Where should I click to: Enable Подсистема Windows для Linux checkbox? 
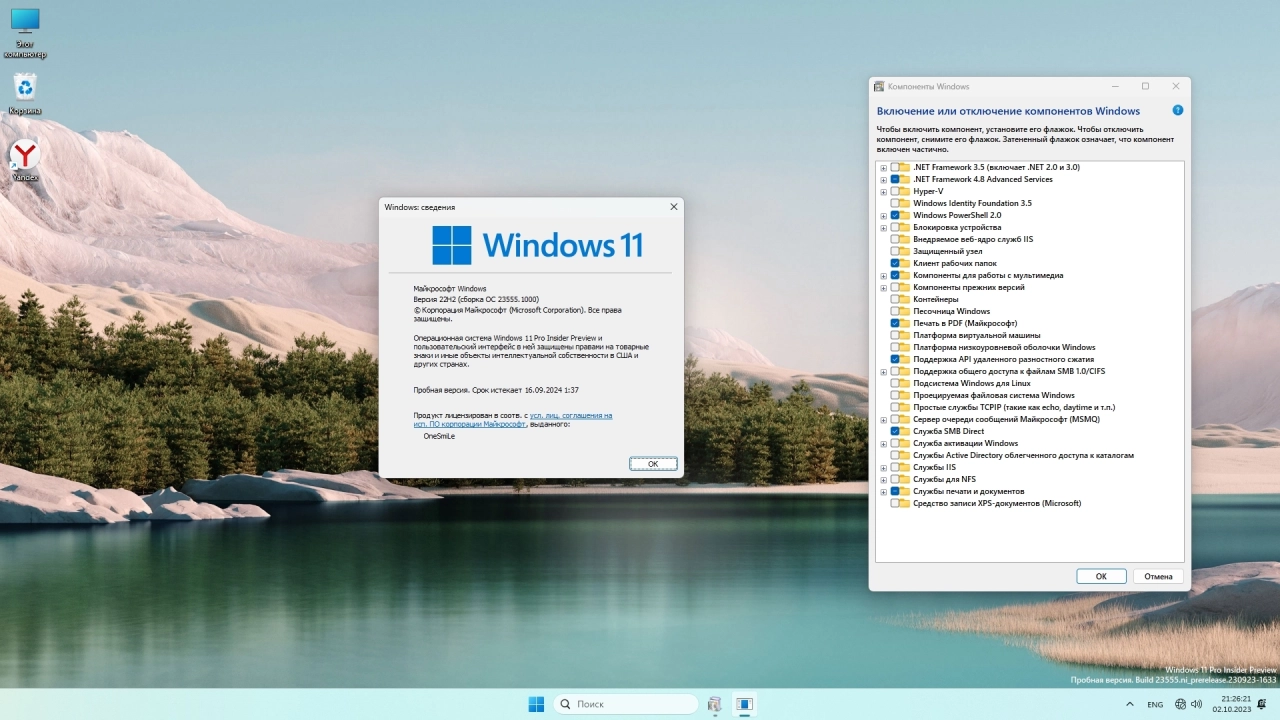pyautogui.click(x=894, y=383)
